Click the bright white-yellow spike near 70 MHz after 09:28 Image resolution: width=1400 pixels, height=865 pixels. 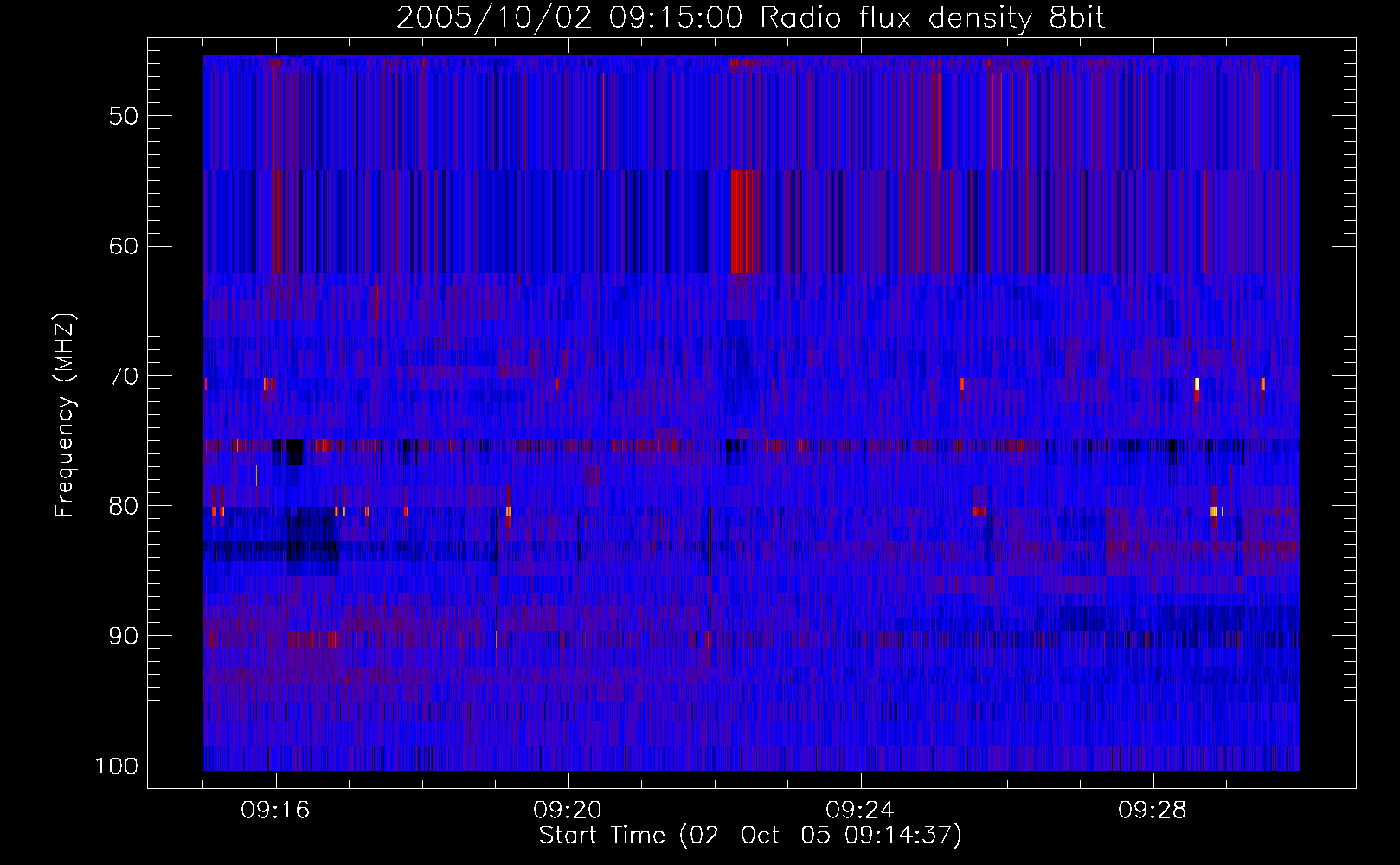[x=1197, y=384]
